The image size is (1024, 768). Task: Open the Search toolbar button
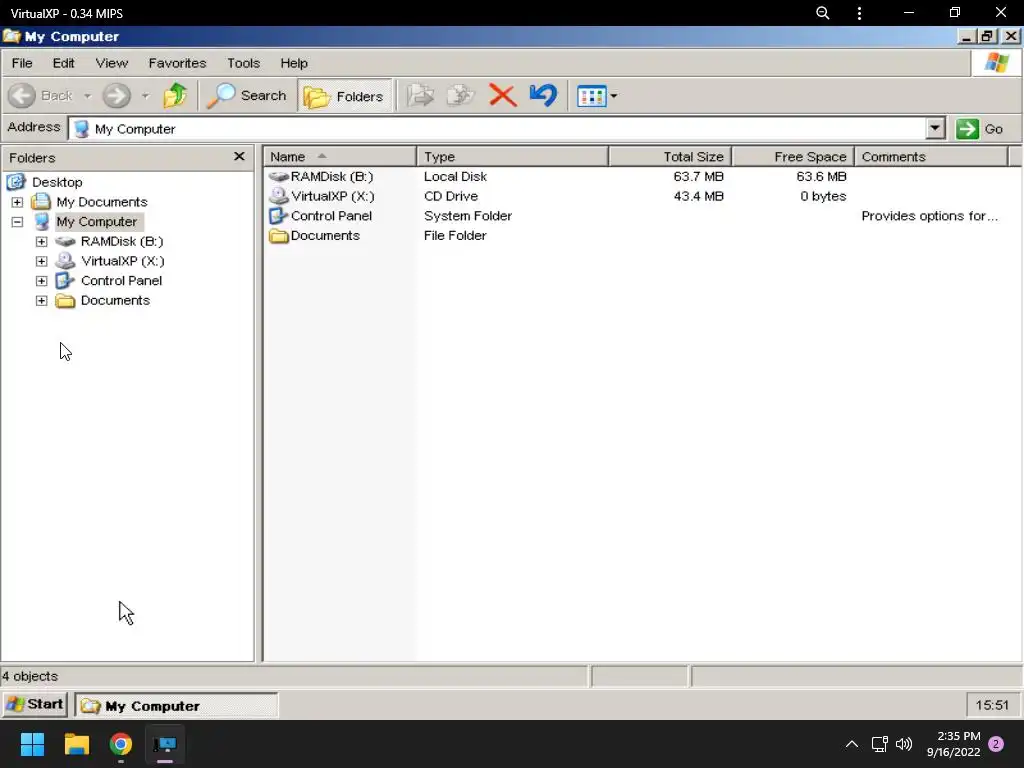click(248, 96)
